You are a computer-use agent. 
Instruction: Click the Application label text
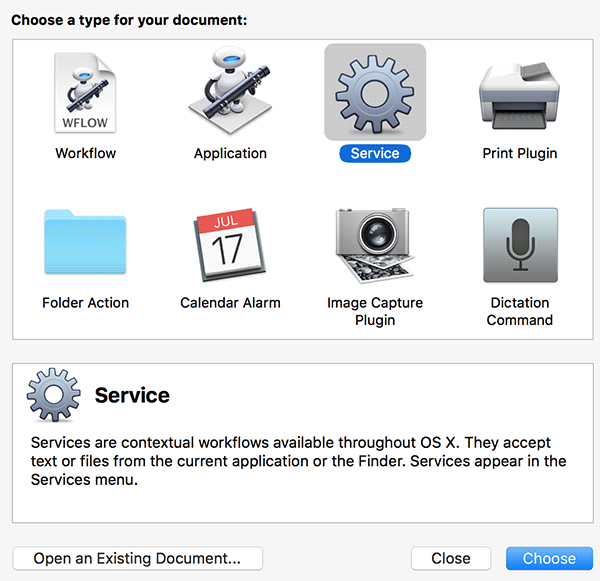click(x=230, y=153)
